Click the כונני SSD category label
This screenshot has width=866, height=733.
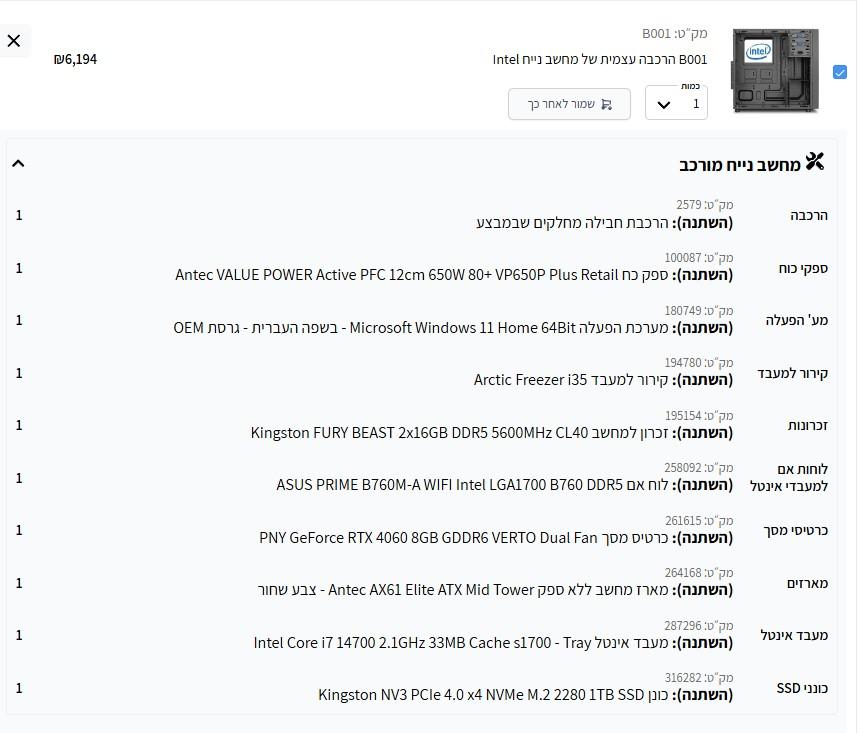coord(802,688)
